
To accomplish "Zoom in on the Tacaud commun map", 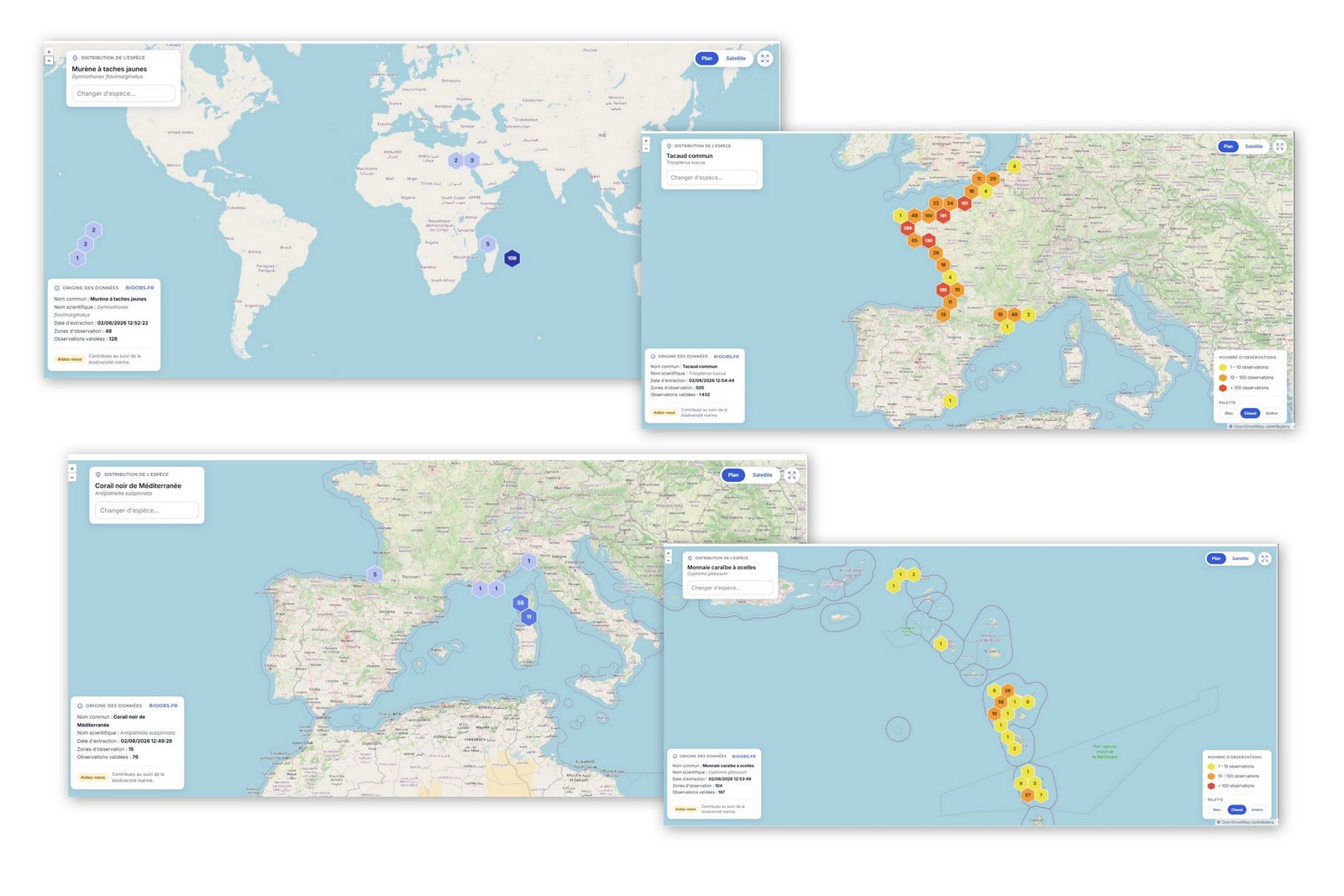I will (x=646, y=140).
